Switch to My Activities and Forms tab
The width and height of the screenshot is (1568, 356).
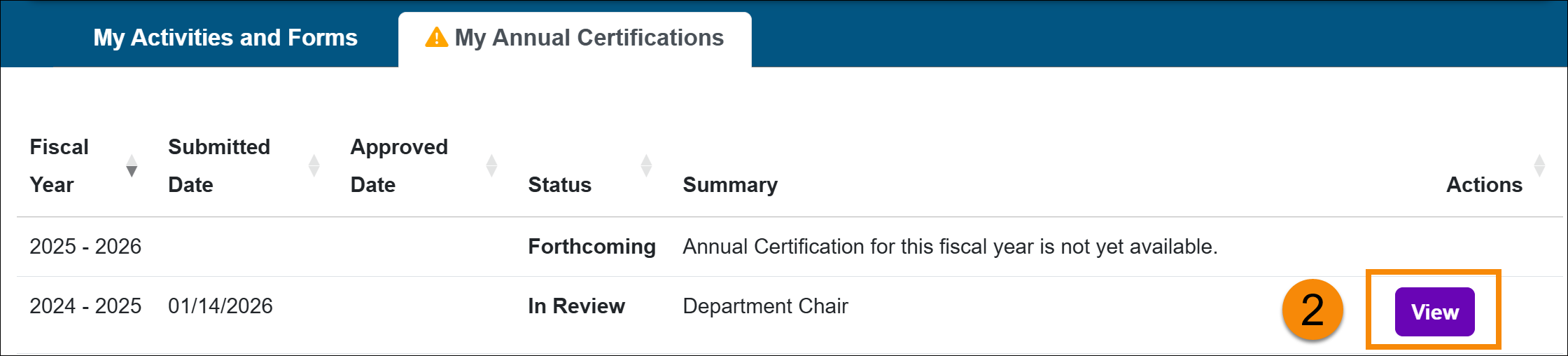[x=225, y=38]
